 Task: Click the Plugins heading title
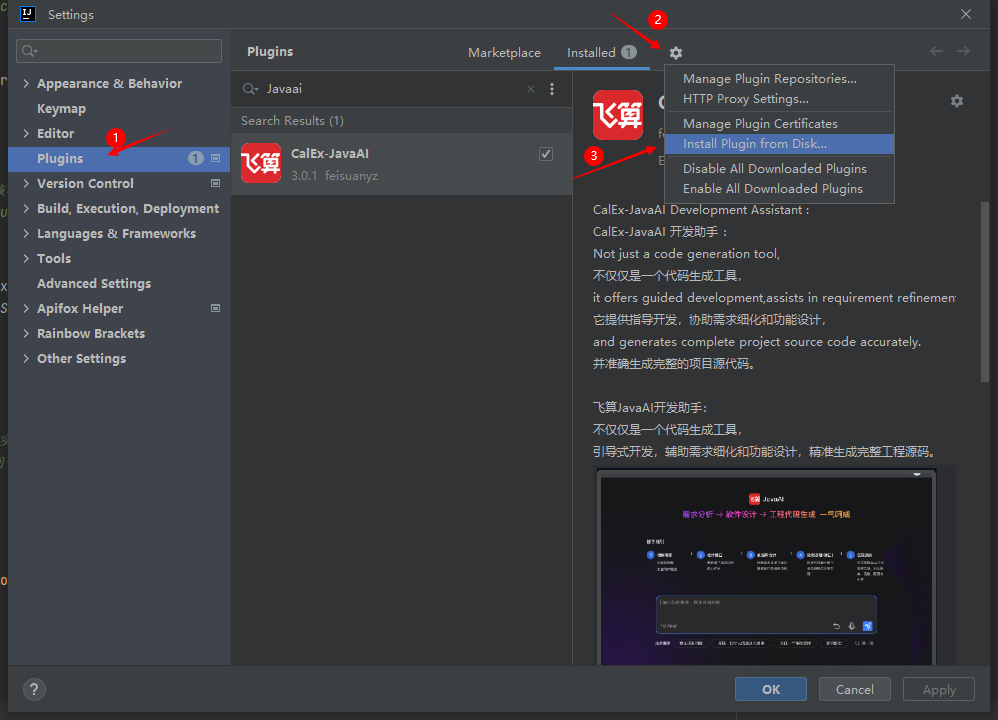(x=270, y=52)
